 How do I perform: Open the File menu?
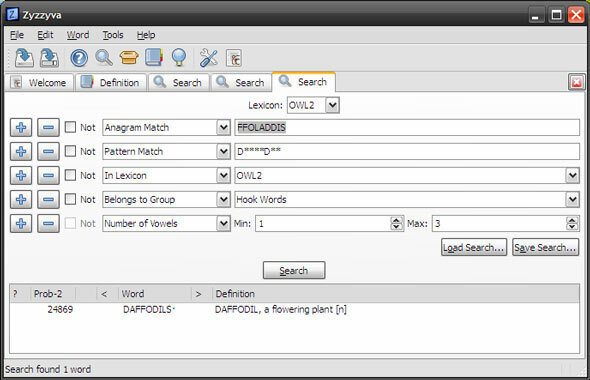click(17, 35)
